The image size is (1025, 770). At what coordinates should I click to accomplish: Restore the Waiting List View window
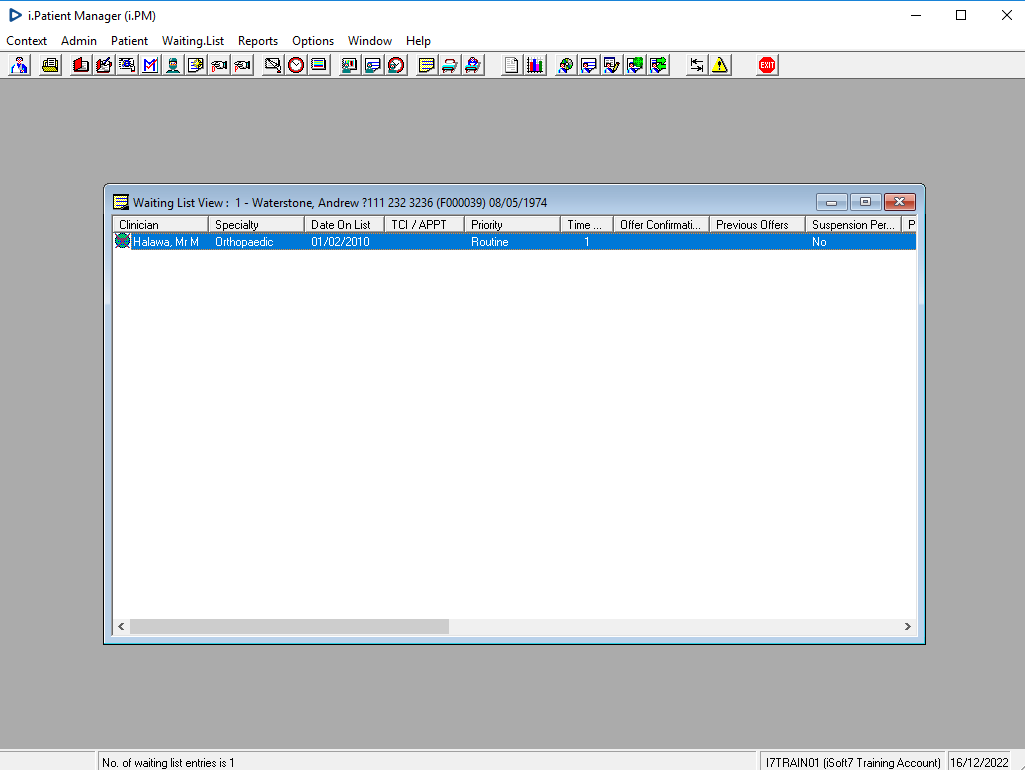click(865, 202)
